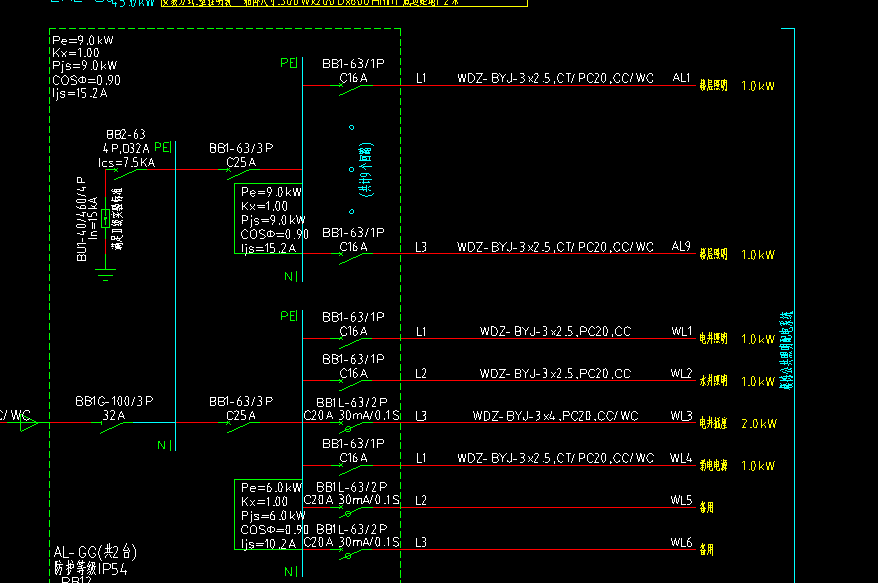Screen dimensions: 878x583
Task: Select the green 'N' label beneath the WL6 busbar
Action: 288,571
